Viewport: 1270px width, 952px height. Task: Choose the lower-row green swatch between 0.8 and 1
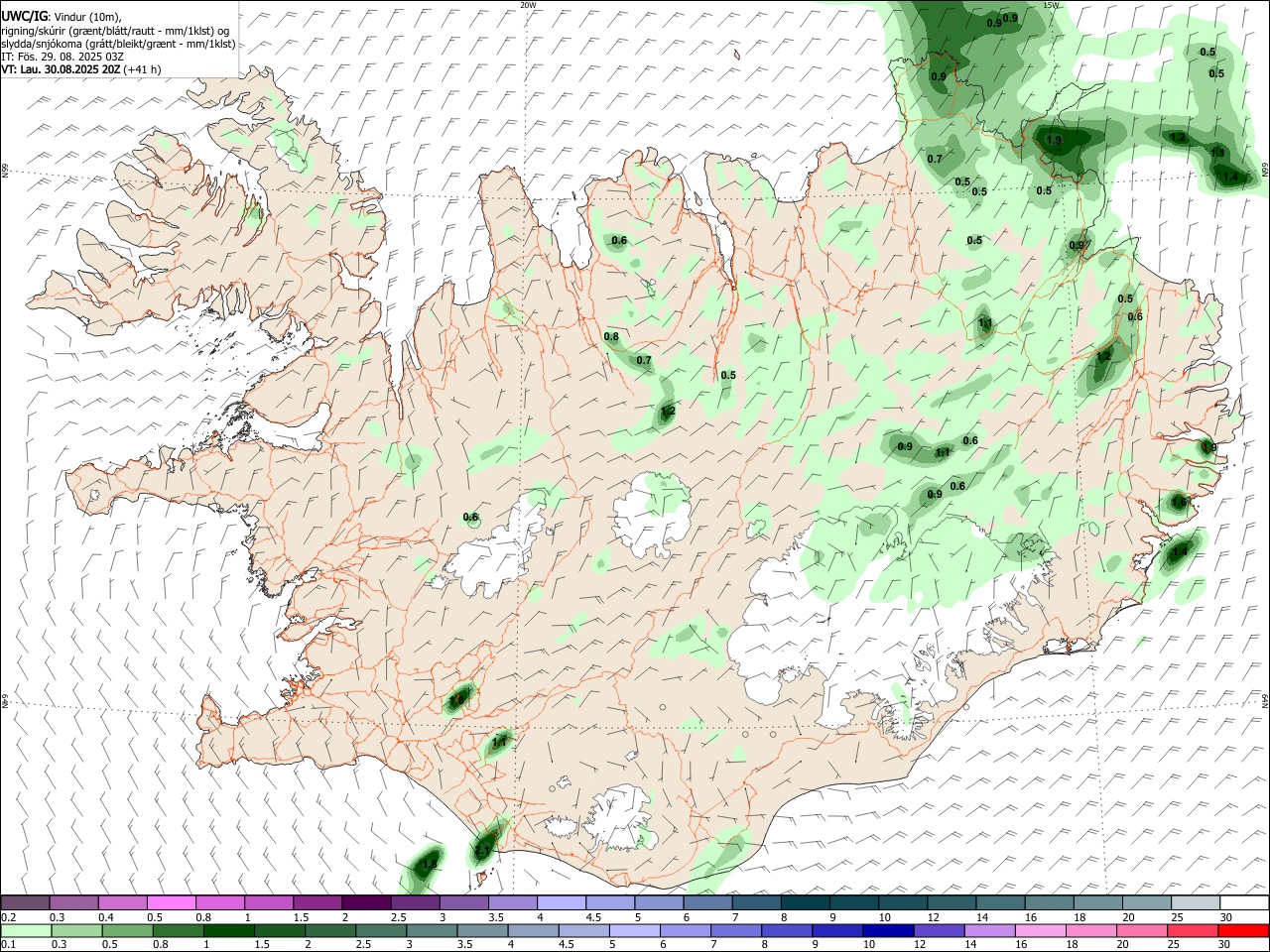point(178,930)
